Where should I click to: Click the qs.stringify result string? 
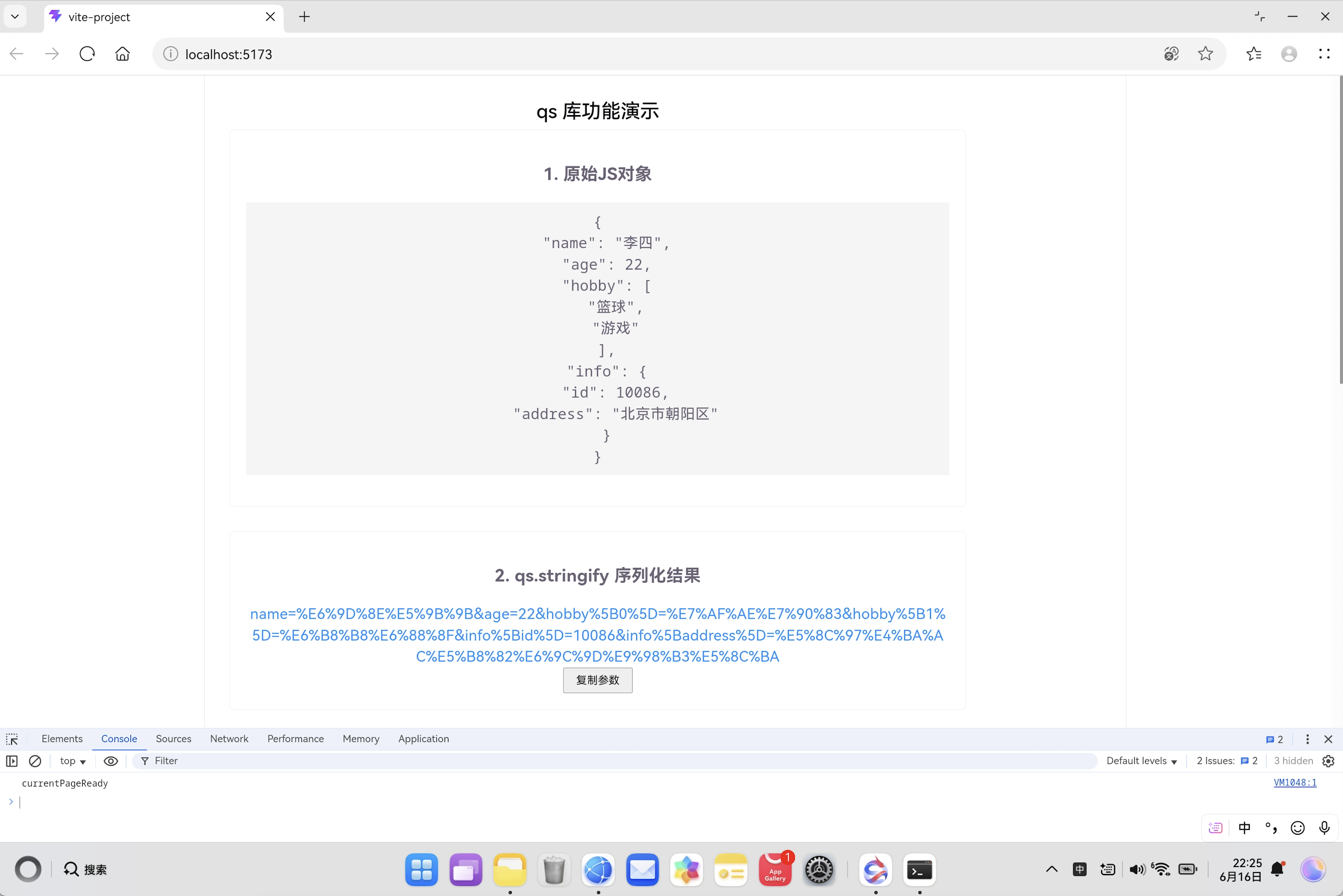click(597, 635)
